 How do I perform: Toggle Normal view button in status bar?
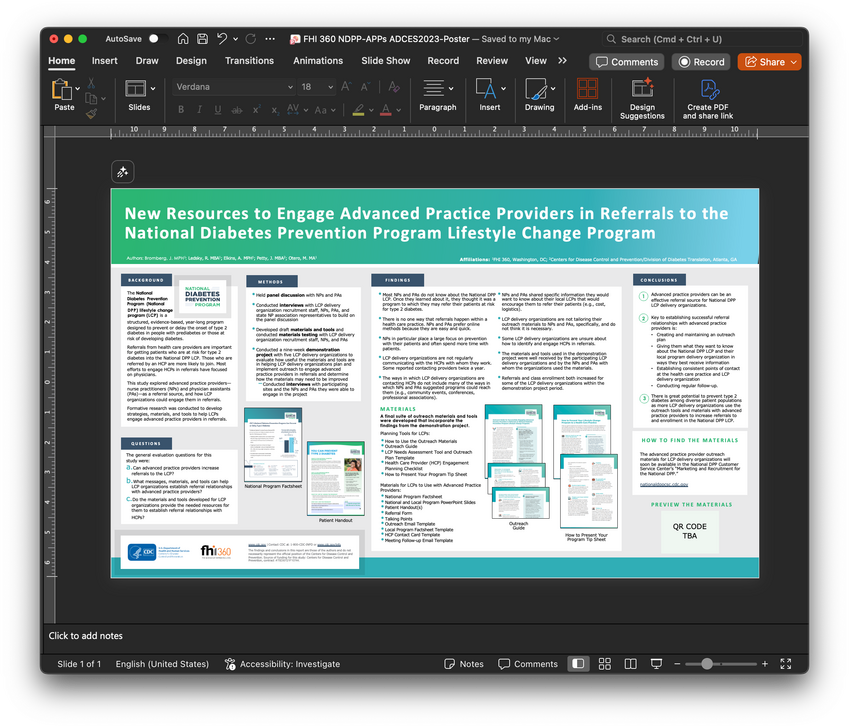[578, 664]
